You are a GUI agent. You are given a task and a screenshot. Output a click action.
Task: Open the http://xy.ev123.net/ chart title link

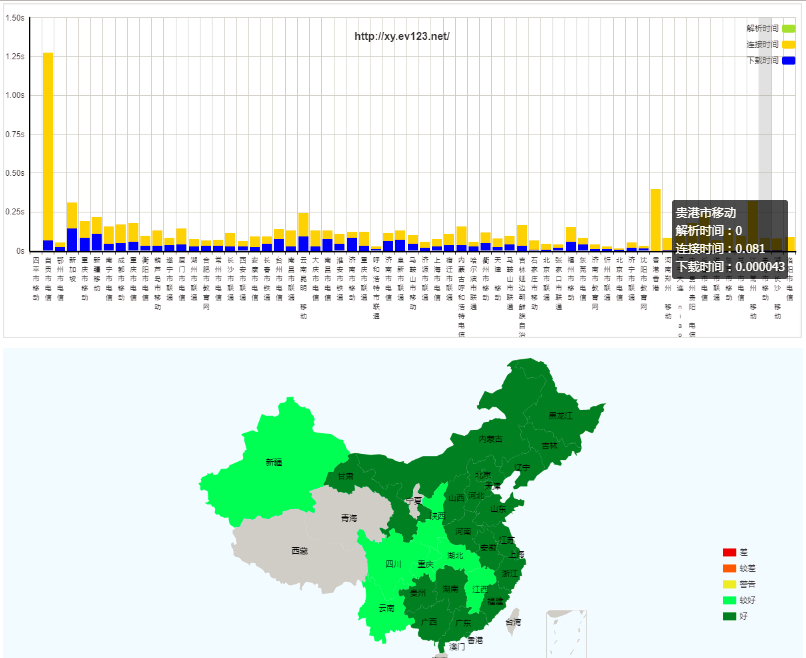pos(402,37)
